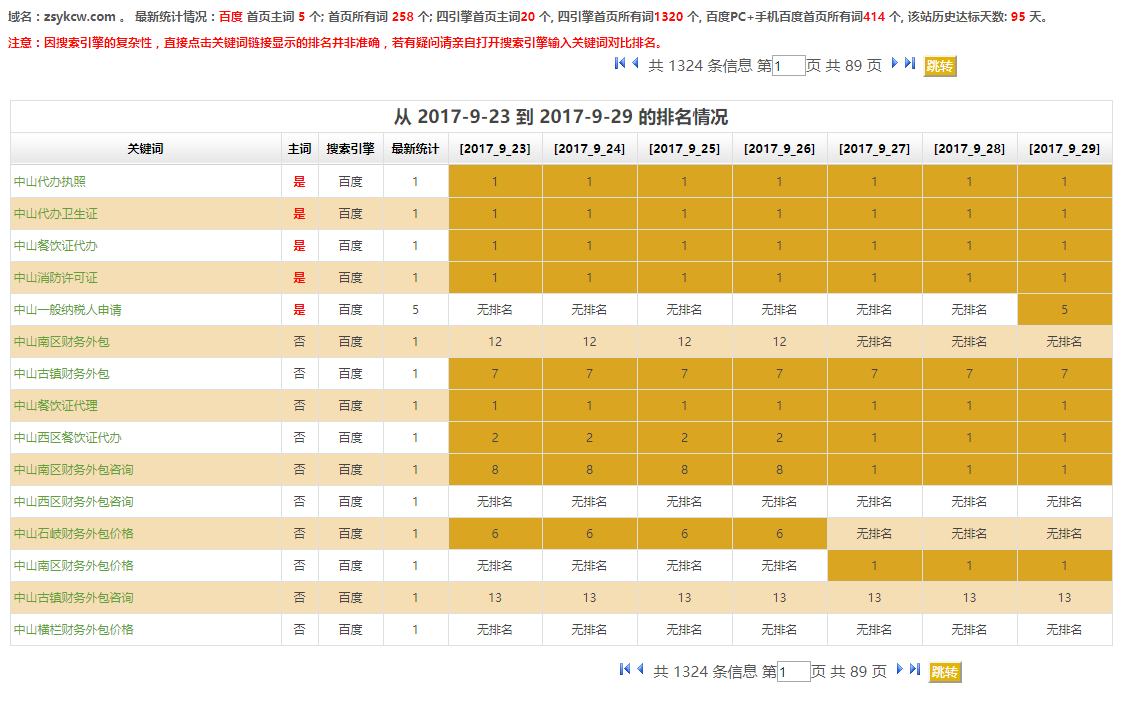Click the [2017_9_29] column header
Viewport: 1122px width, 715px height.
point(1064,149)
